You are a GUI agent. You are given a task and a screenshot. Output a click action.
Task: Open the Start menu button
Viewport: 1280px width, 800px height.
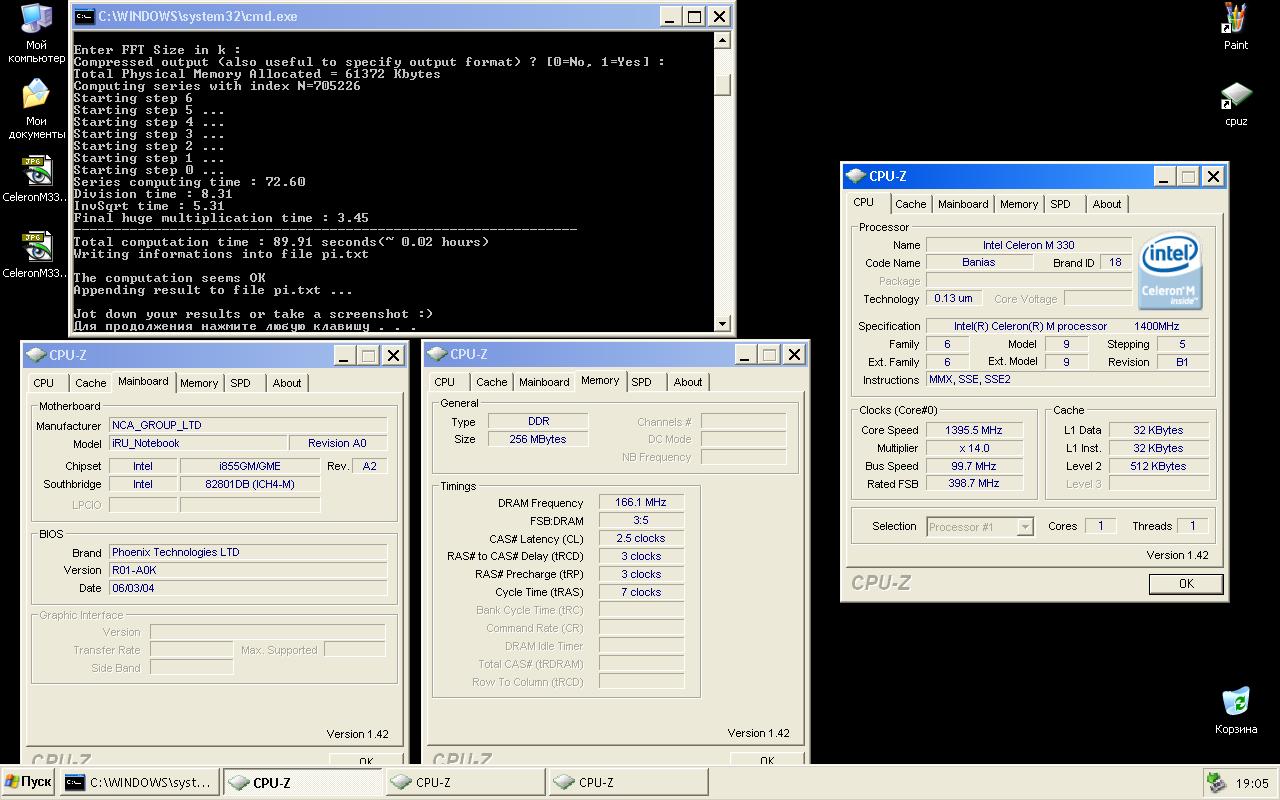28,782
